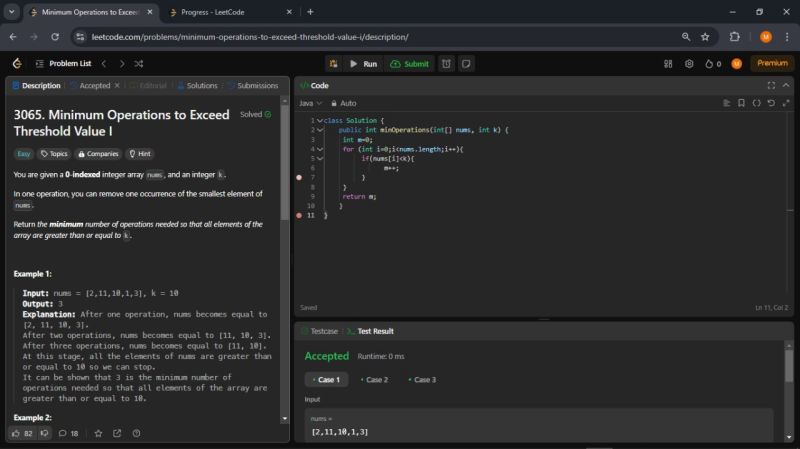Expand editor to full screen icon
The height and width of the screenshot is (449, 800).
coord(786,103)
